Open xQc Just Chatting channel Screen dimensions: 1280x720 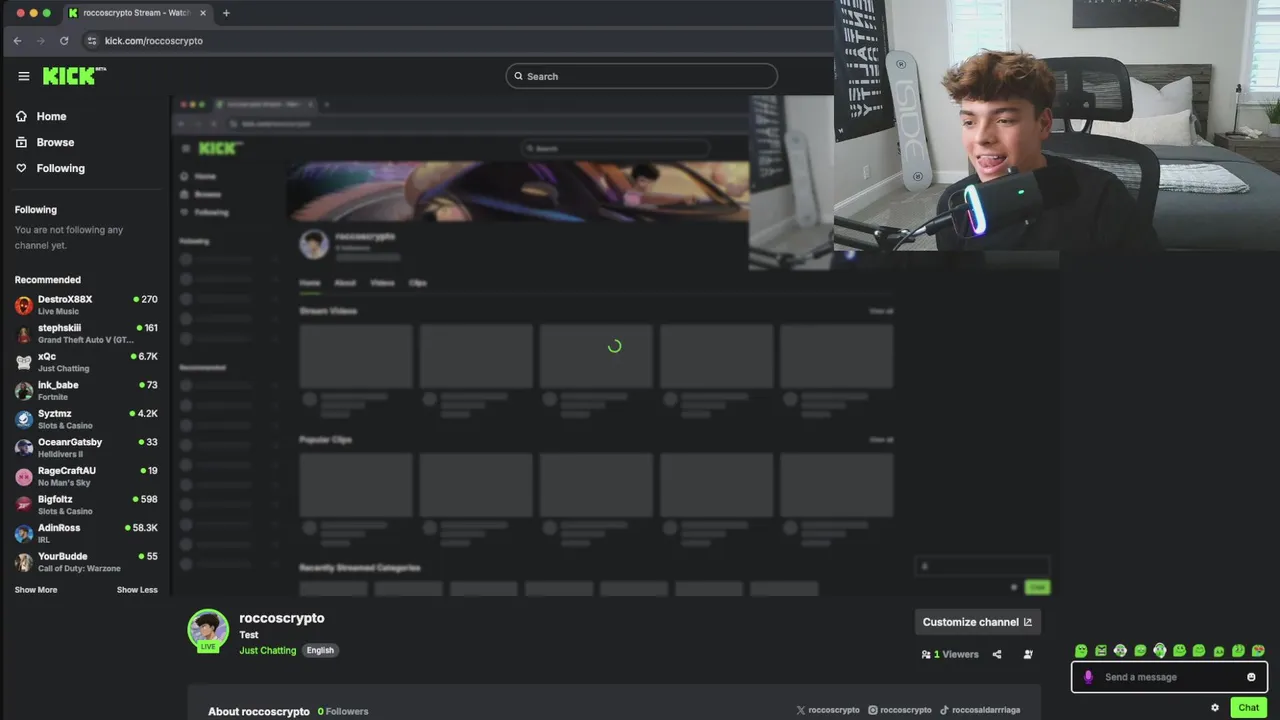pyautogui.click(x=86, y=362)
